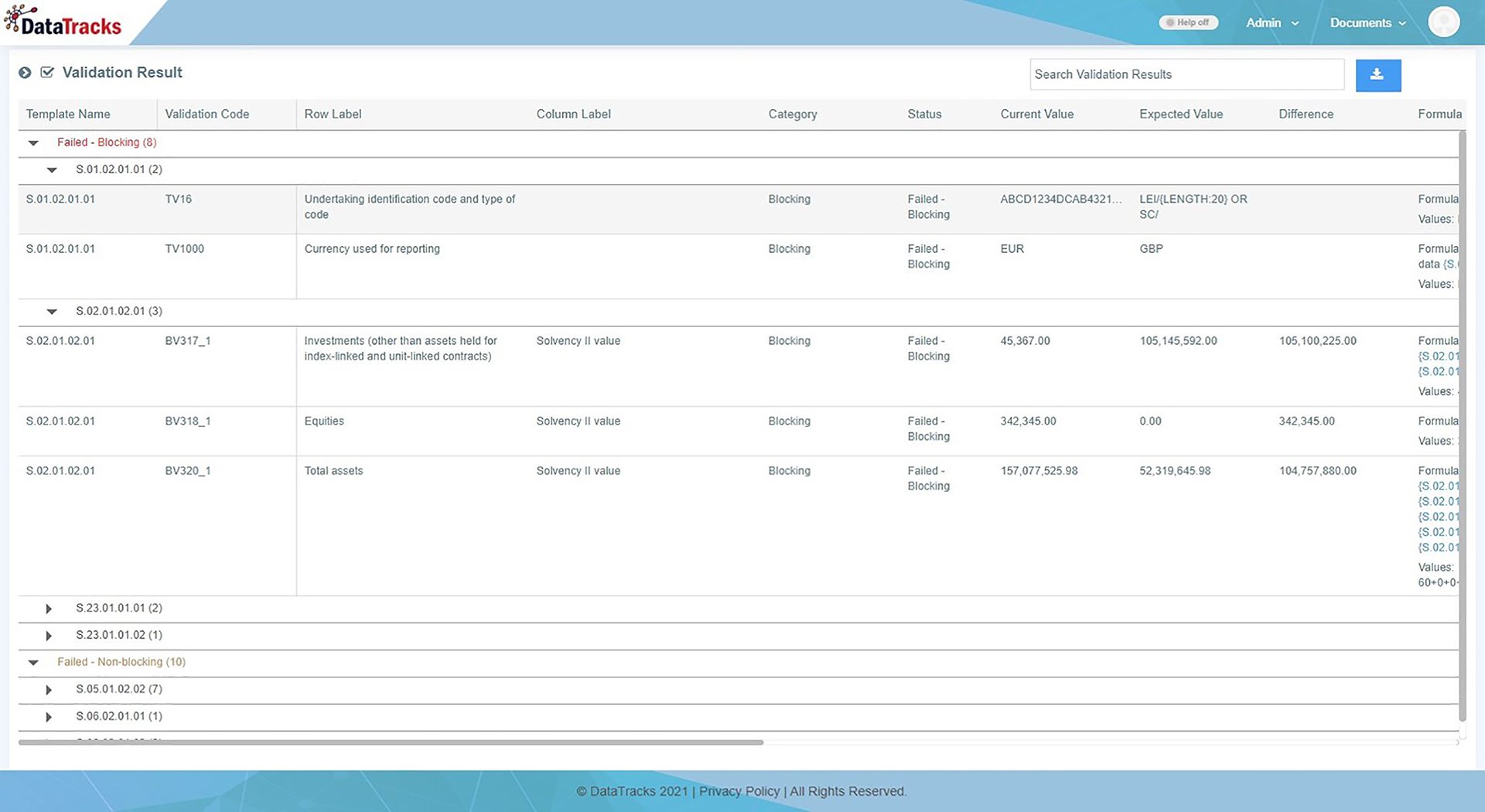Download validation results with blue button
The width and height of the screenshot is (1485, 812).
point(1377,75)
